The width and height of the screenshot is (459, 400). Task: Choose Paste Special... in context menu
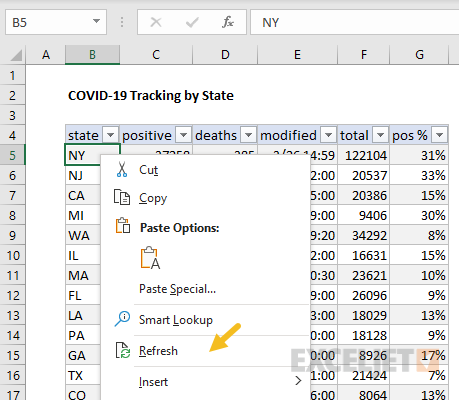(x=205, y=289)
